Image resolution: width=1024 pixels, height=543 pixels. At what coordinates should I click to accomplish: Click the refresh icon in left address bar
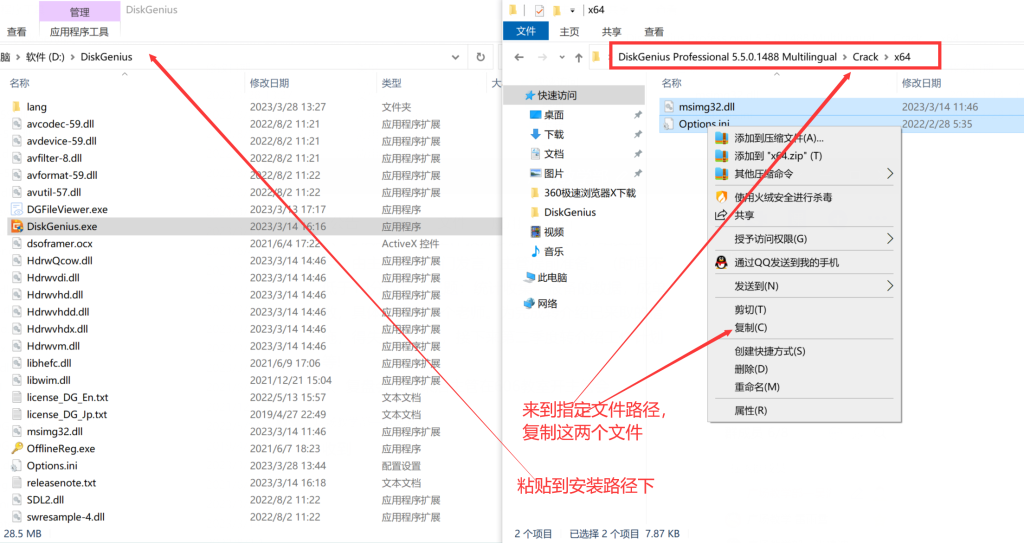[x=481, y=57]
